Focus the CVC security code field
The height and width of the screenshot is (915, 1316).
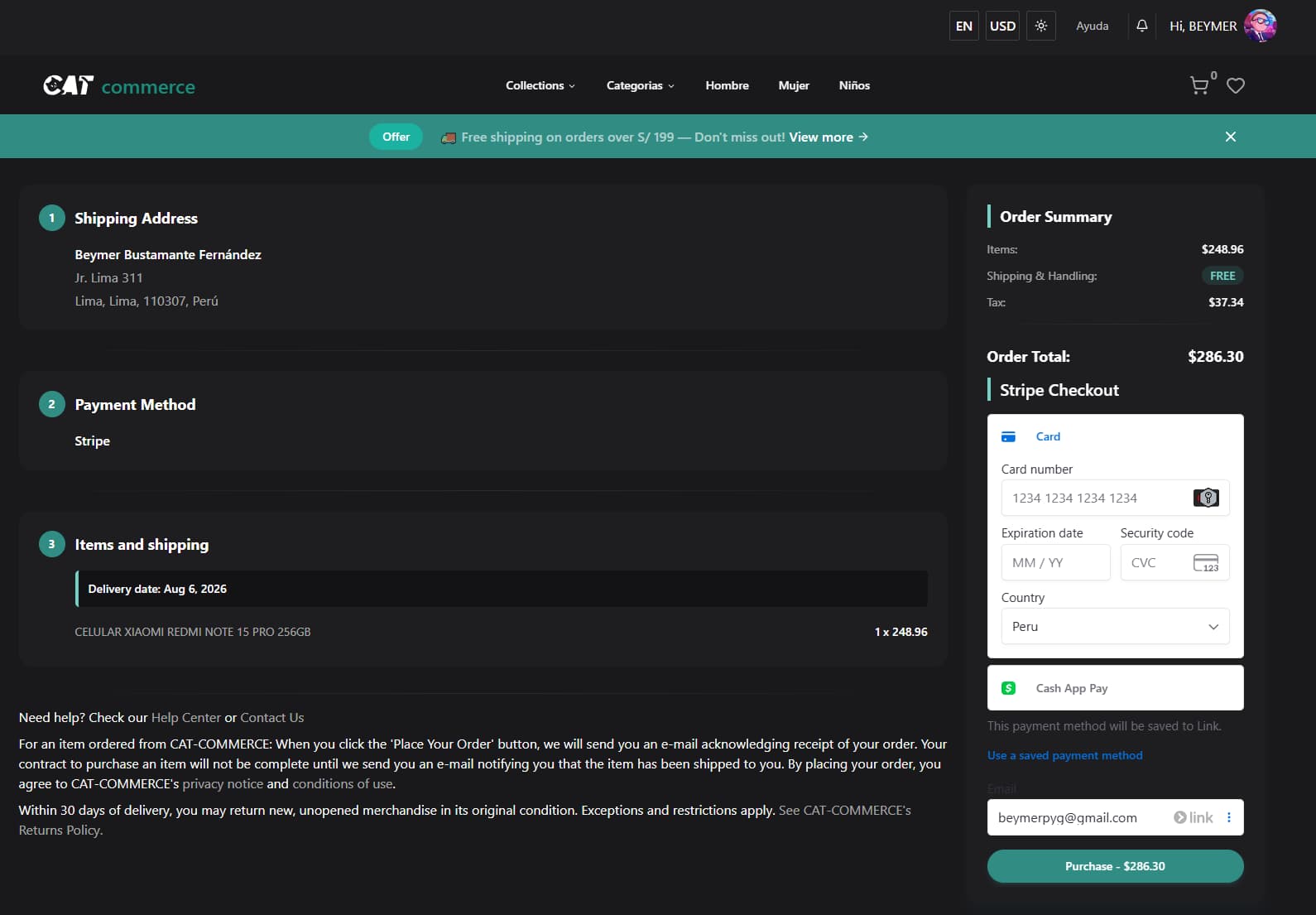coord(1174,563)
